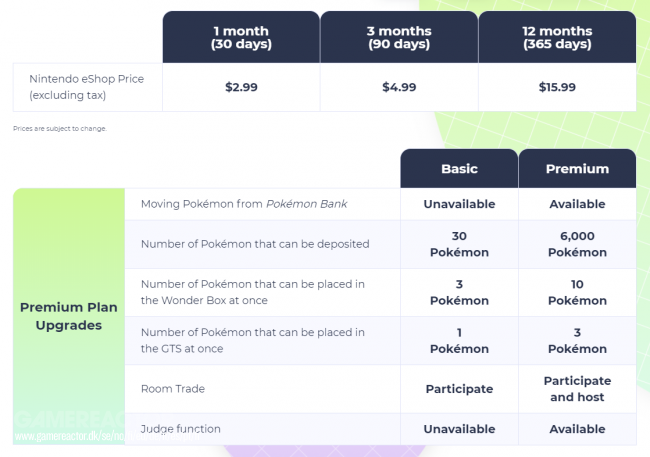Click the Prices are subject to change note
650x457 pixels.
coord(60,129)
